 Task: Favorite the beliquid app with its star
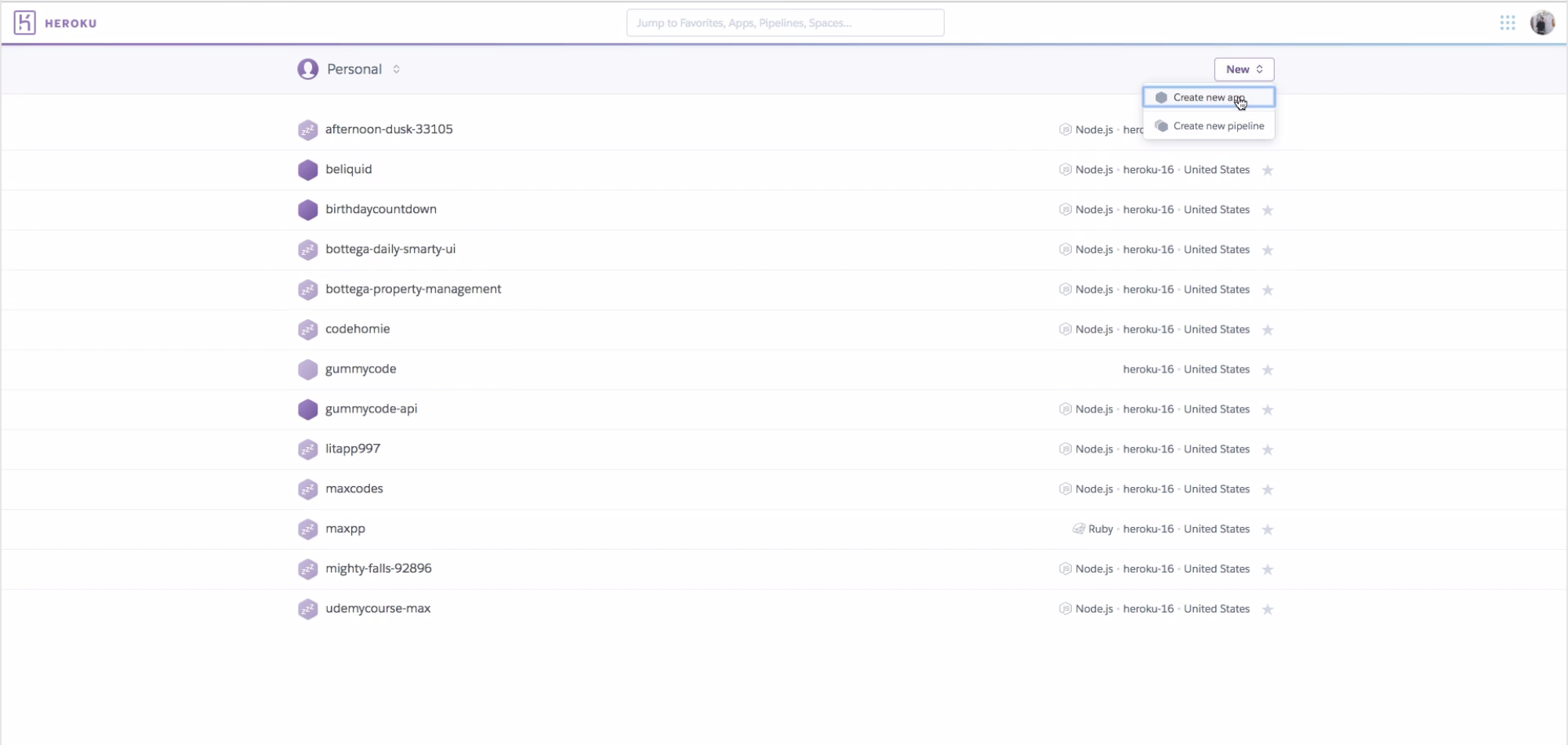pos(1268,170)
